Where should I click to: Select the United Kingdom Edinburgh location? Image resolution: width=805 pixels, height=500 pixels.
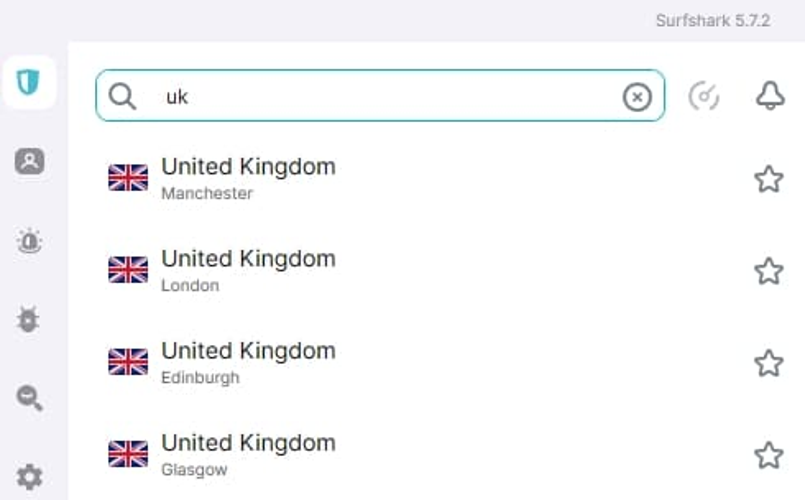pos(248,362)
